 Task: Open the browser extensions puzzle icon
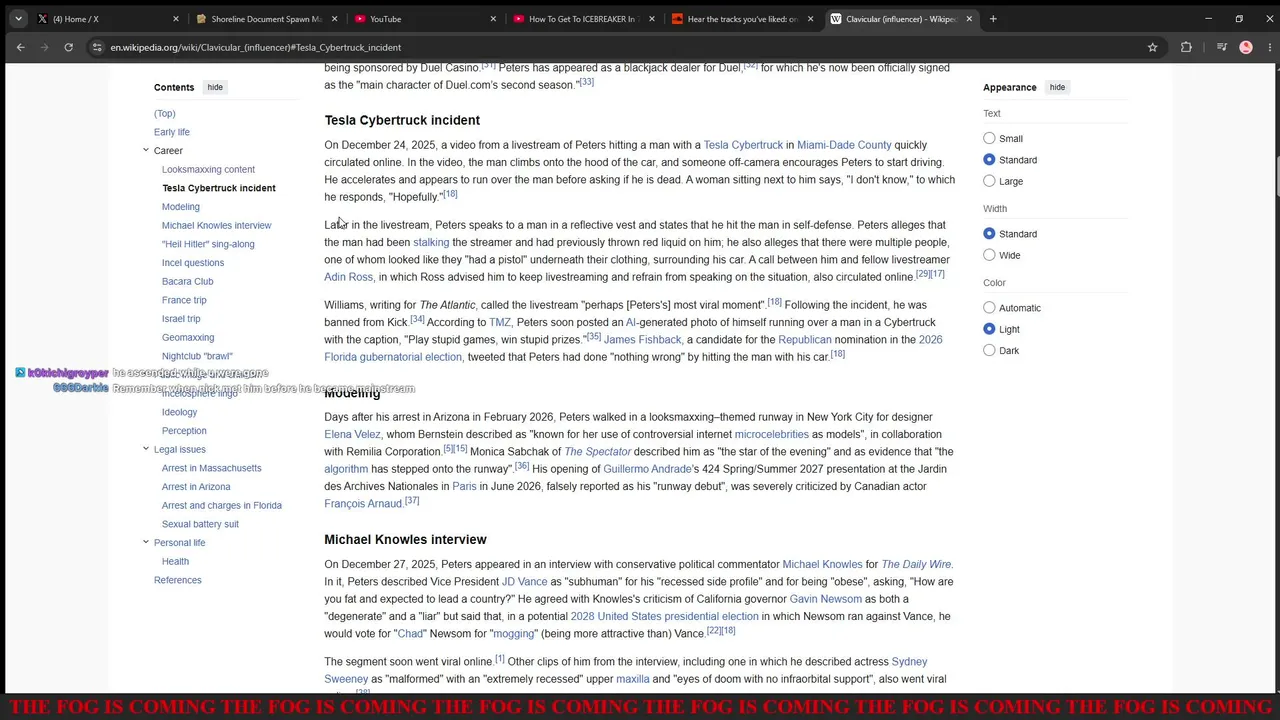pyautogui.click(x=1186, y=47)
